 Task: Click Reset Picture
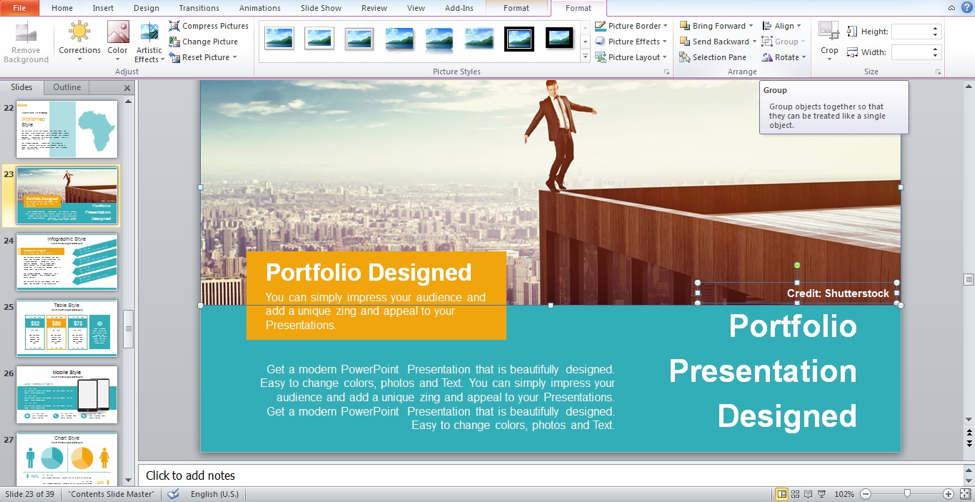(x=203, y=57)
